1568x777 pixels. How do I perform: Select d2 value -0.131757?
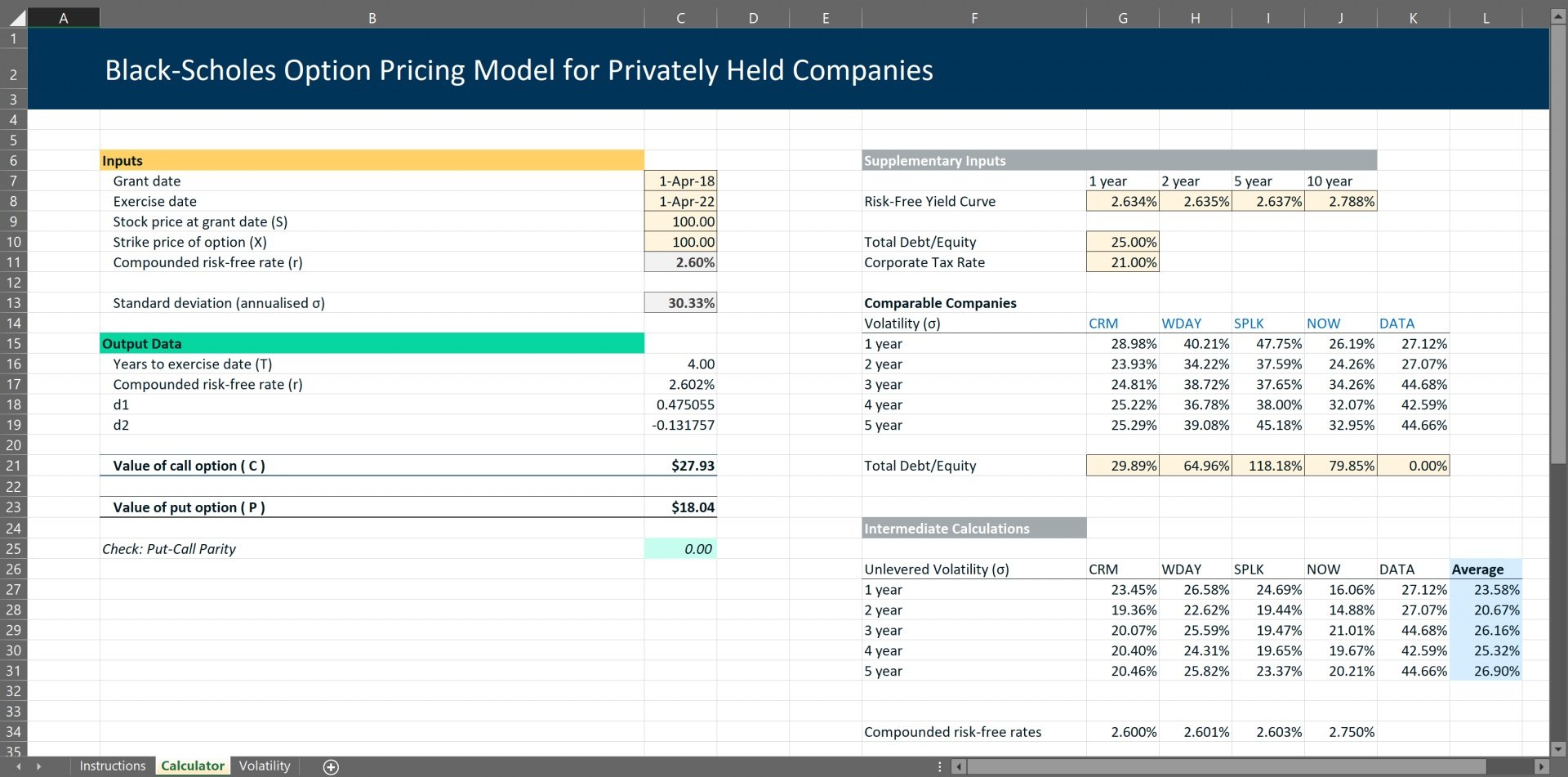click(x=680, y=425)
